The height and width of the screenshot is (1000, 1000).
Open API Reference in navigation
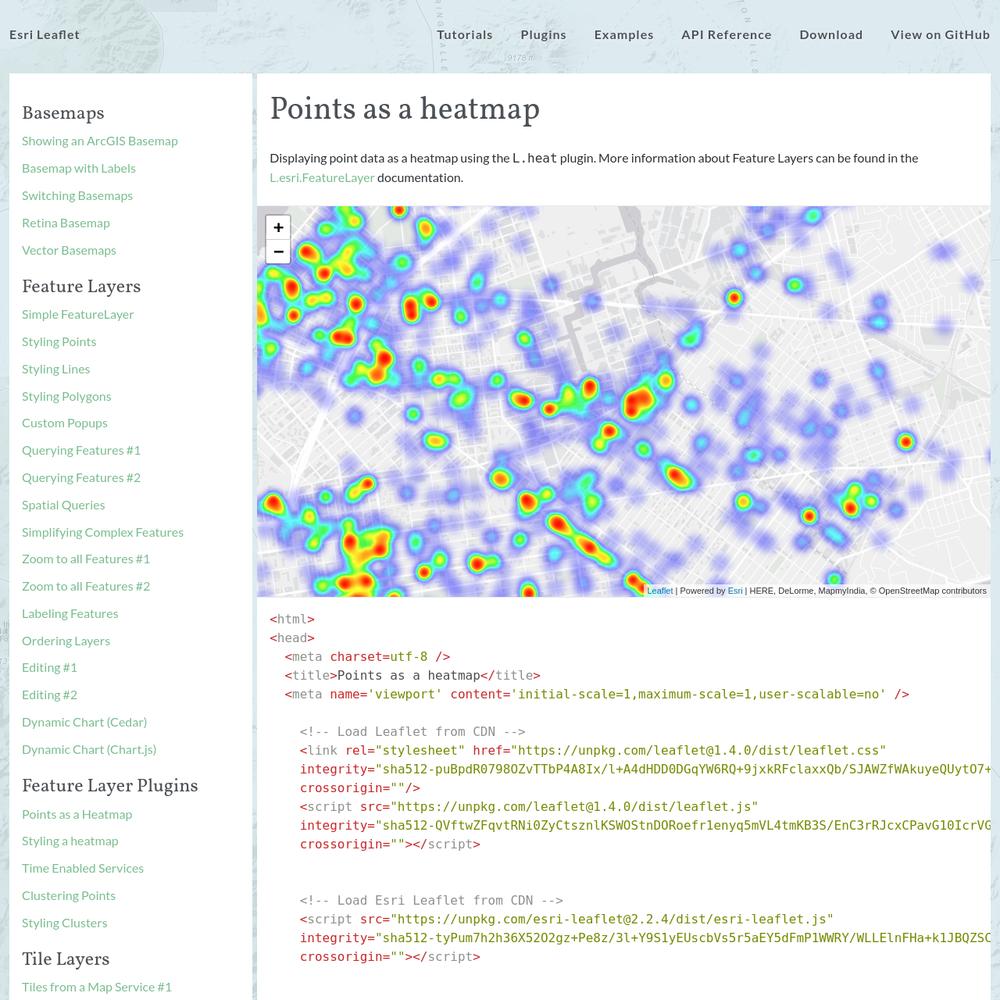coord(726,35)
